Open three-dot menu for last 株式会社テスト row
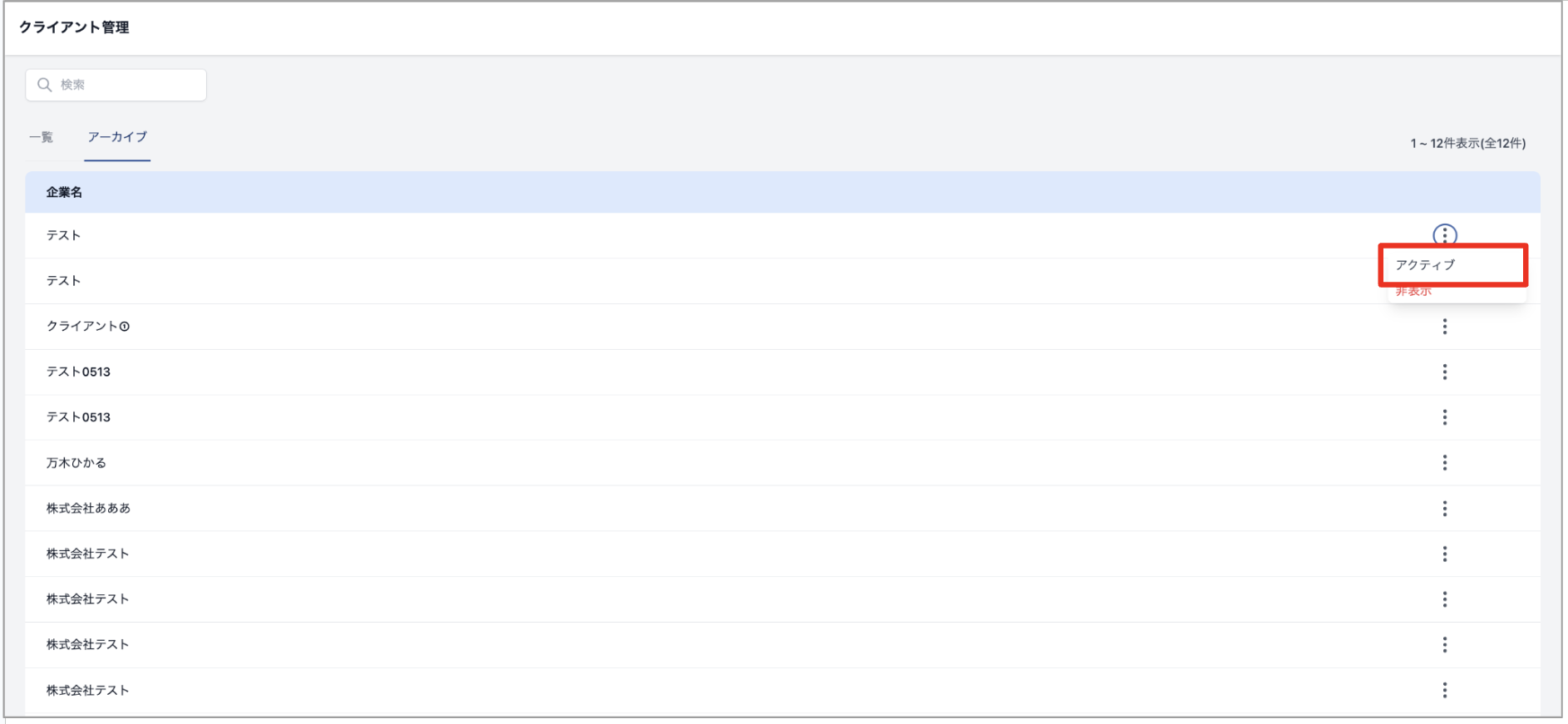 [1444, 690]
